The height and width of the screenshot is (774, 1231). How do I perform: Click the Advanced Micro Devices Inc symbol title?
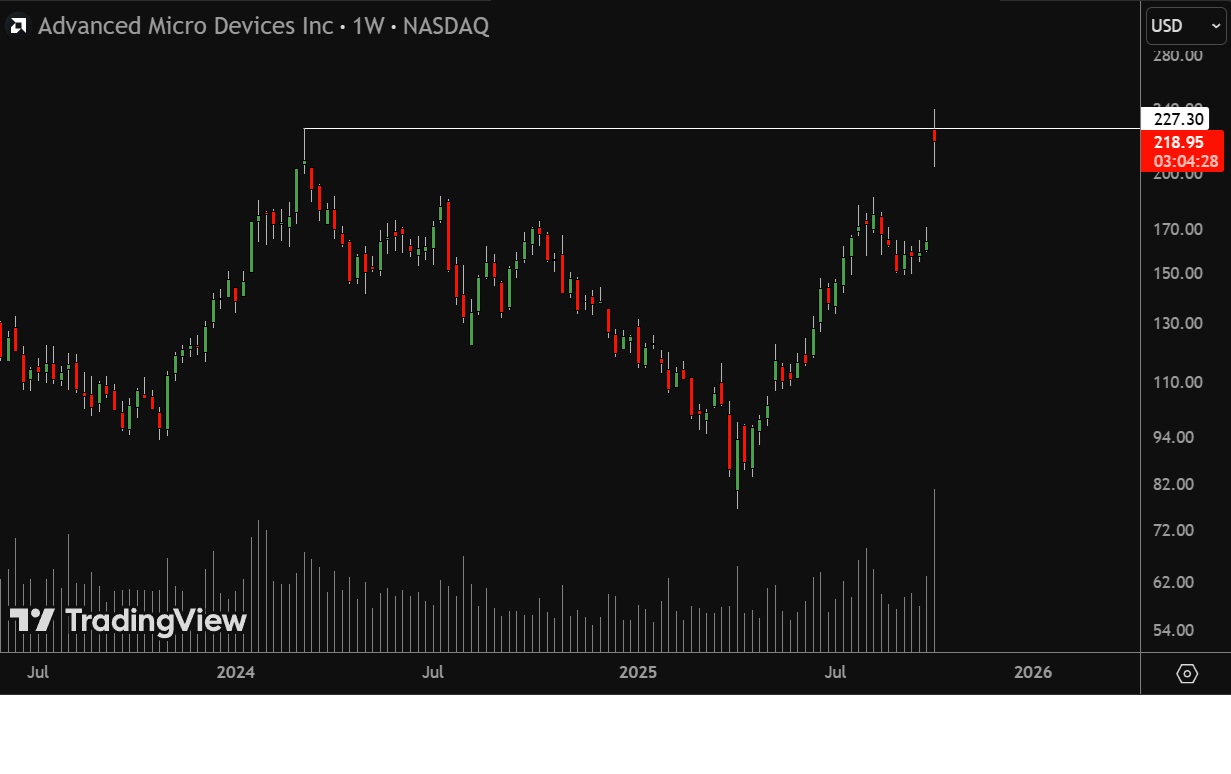click(x=185, y=26)
